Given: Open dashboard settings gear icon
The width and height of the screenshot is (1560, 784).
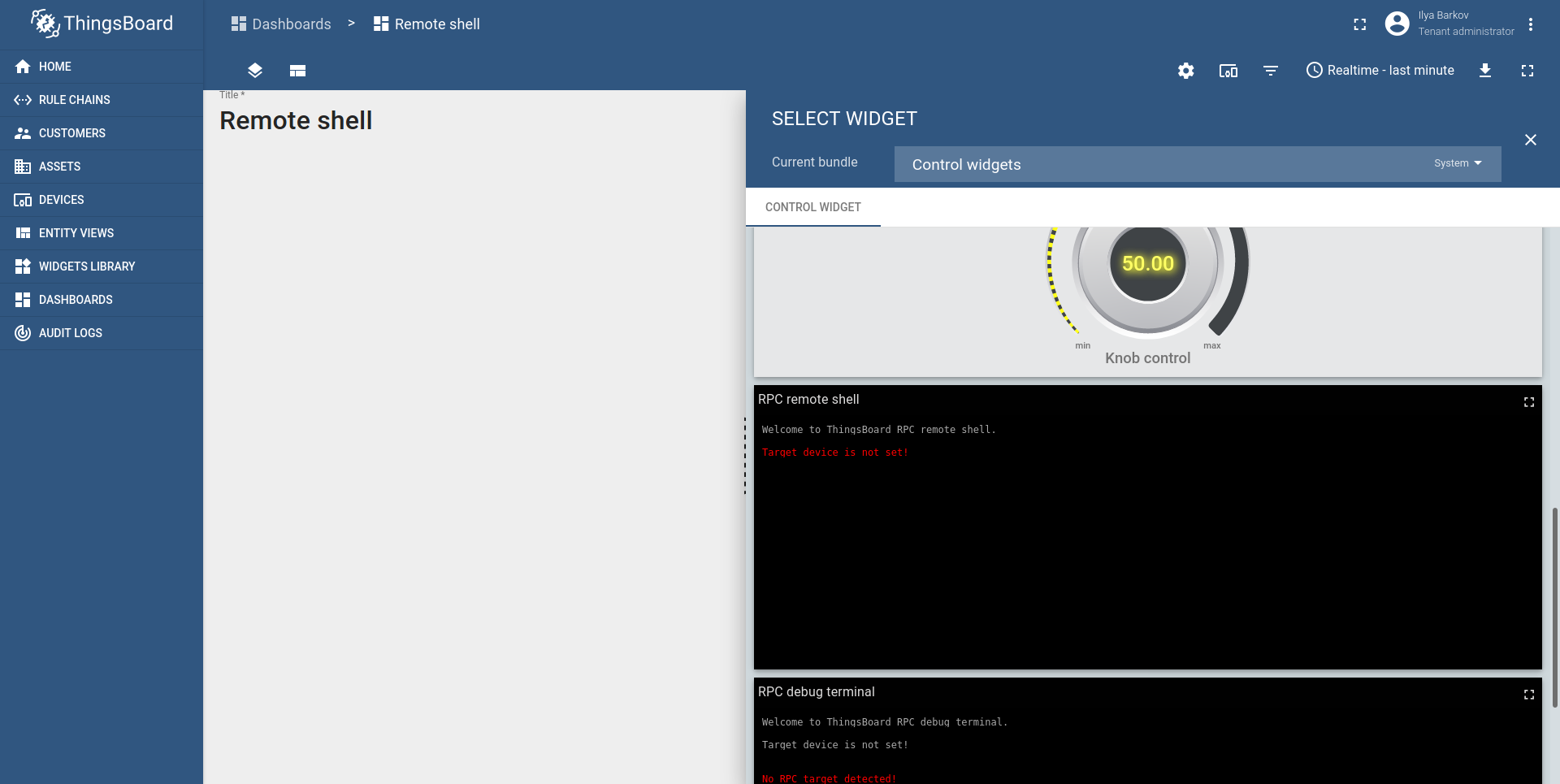Looking at the screenshot, I should click(1186, 71).
